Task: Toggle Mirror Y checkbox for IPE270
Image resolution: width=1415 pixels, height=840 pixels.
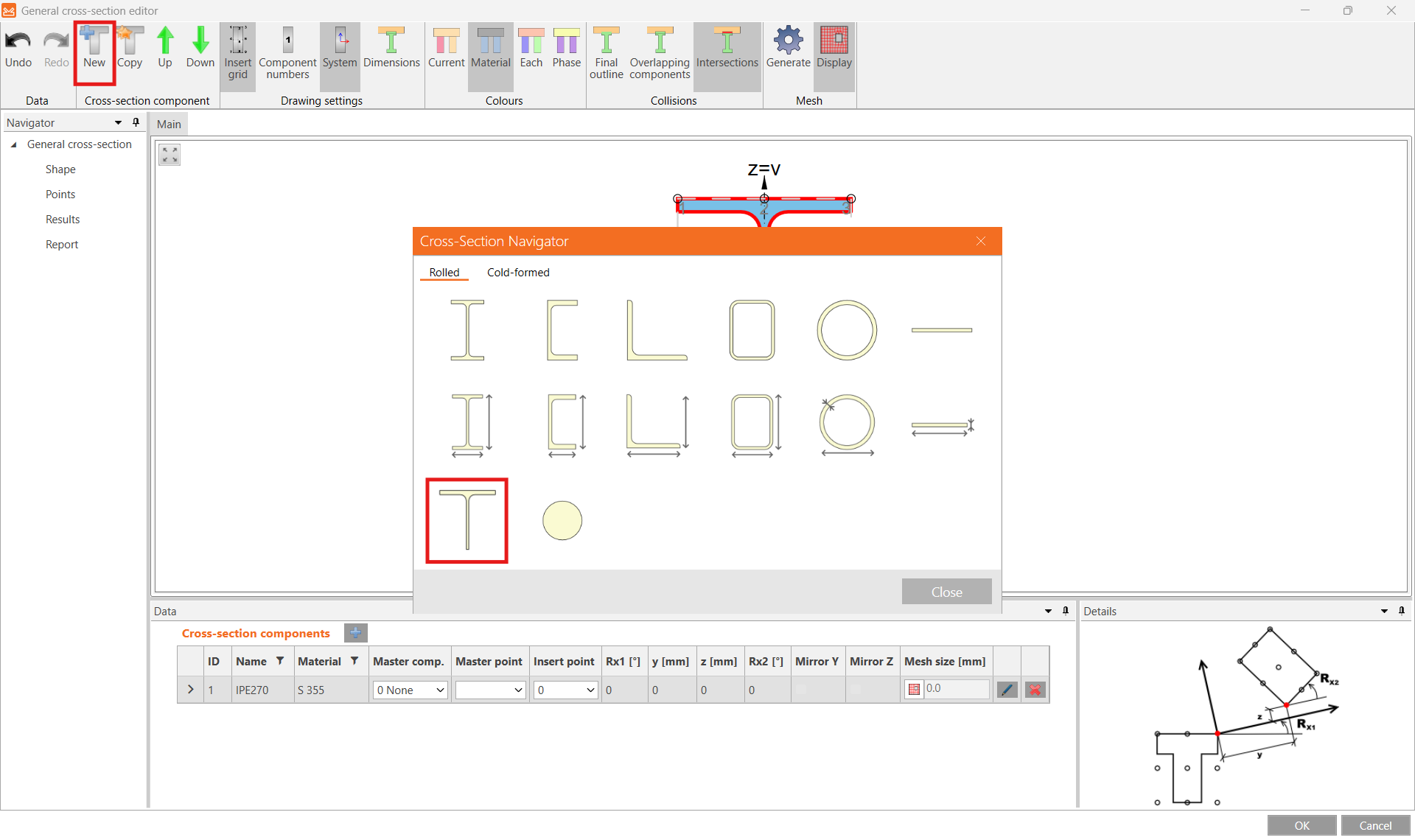Action: pos(801,690)
